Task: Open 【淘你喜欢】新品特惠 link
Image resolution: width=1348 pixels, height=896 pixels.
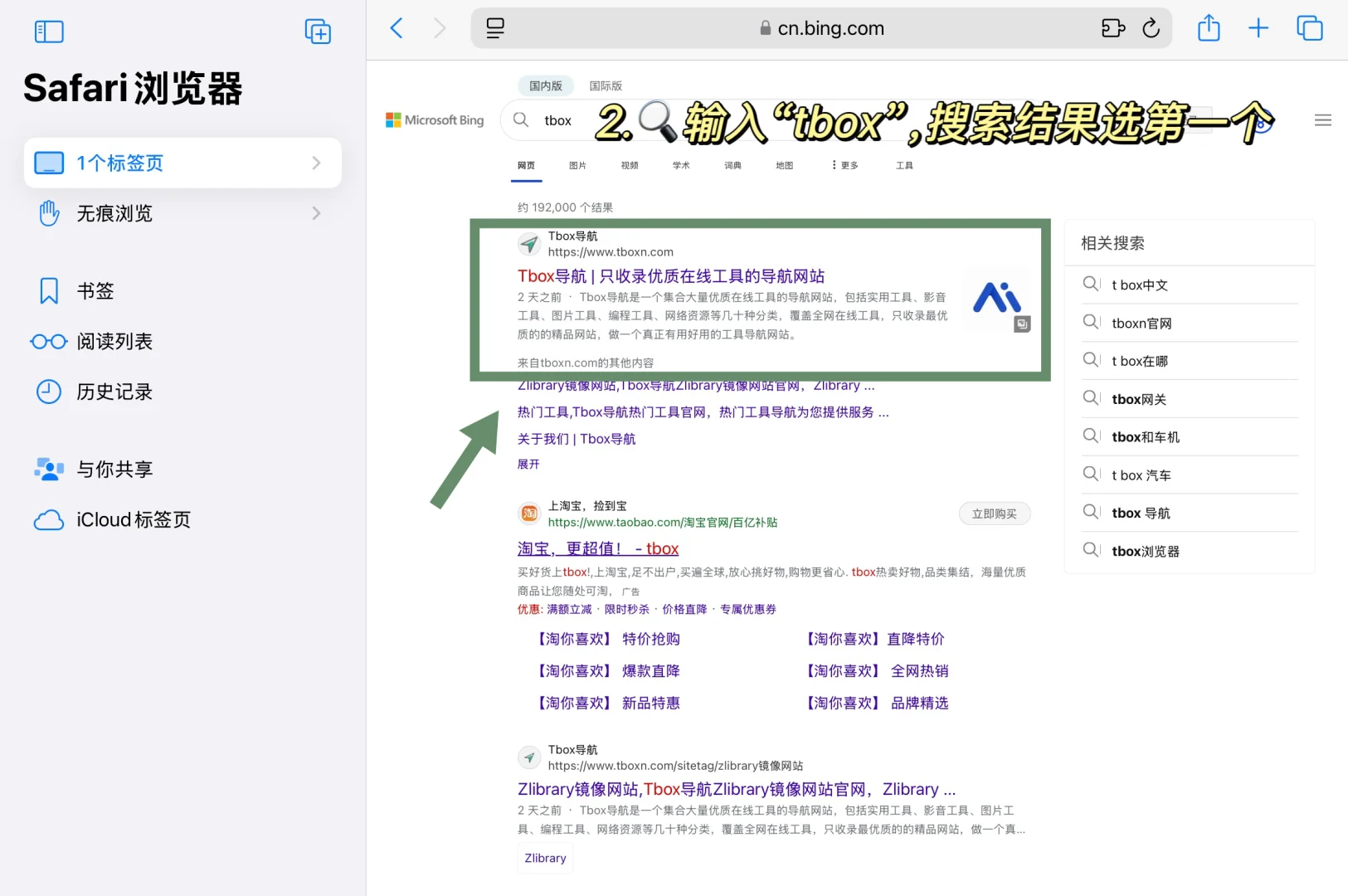Action: point(607,703)
